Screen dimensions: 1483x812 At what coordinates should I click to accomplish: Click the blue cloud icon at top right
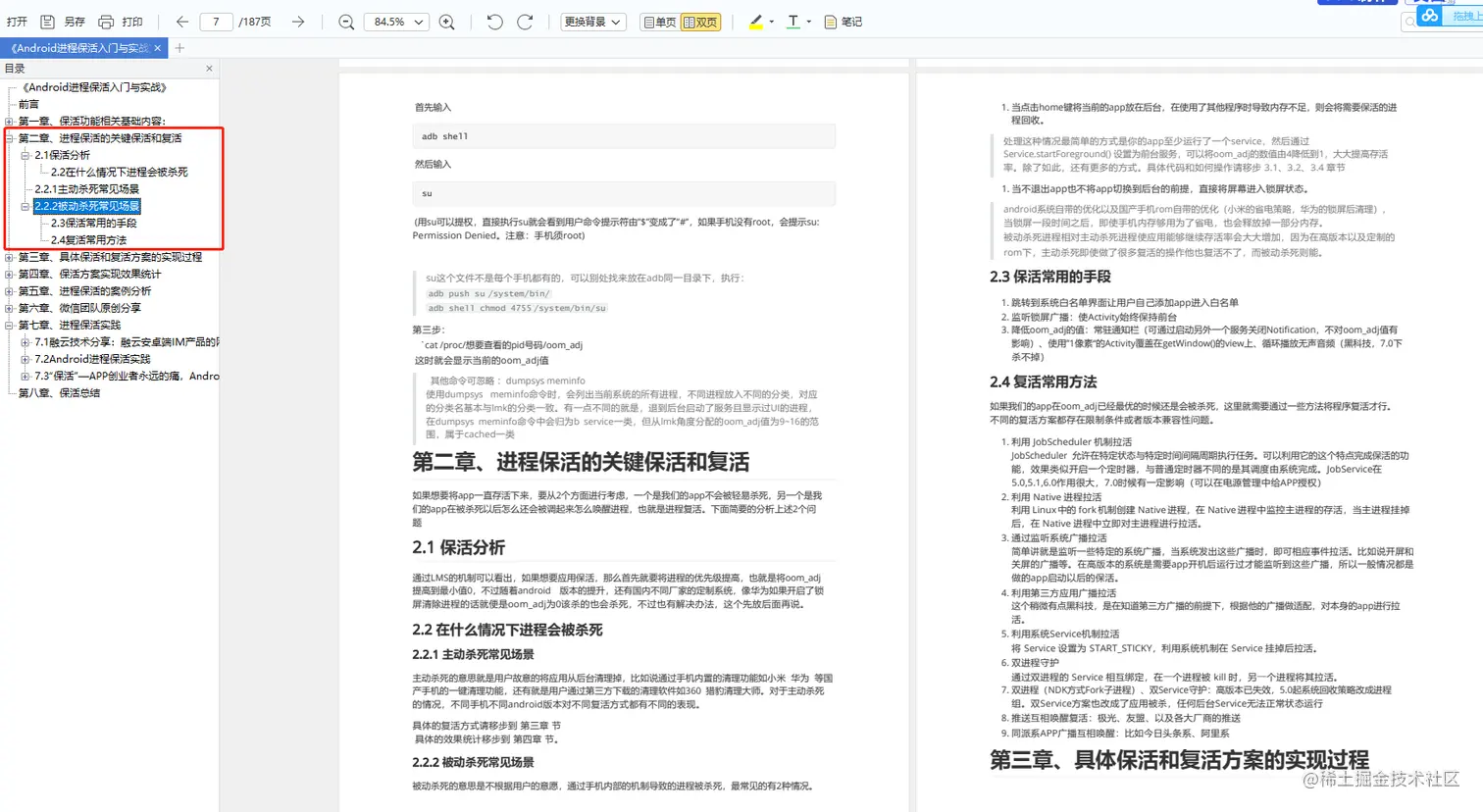(x=1430, y=16)
